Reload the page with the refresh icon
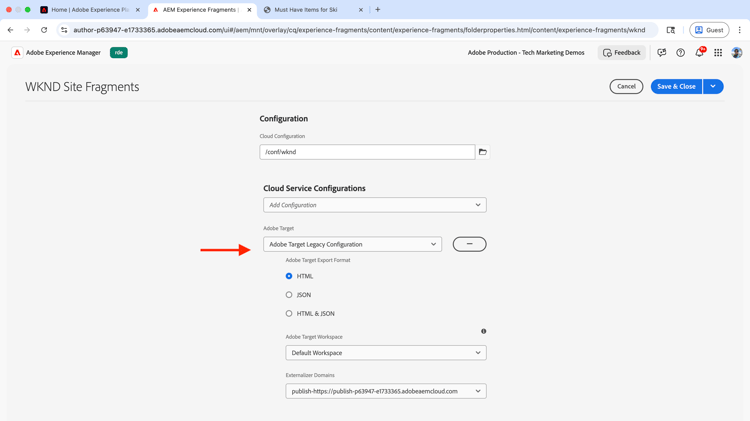The width and height of the screenshot is (750, 421). (x=44, y=30)
